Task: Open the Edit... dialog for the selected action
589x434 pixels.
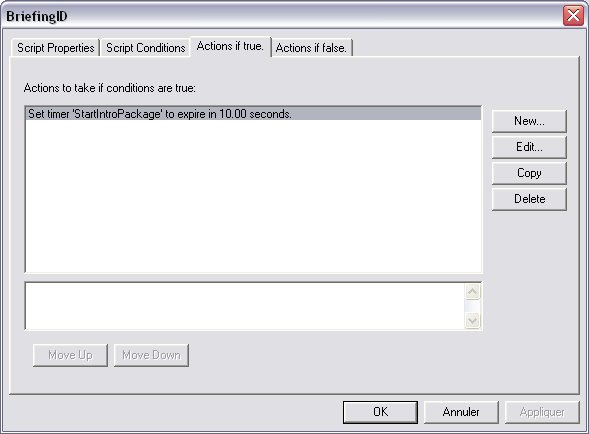Action: 529,147
